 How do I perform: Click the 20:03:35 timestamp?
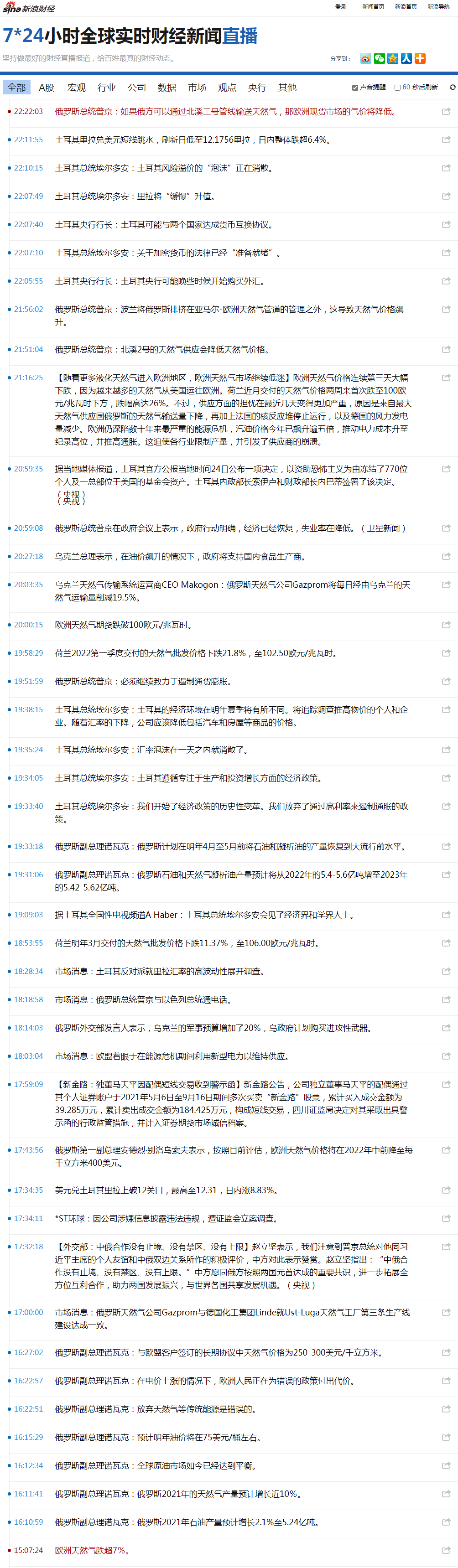pos(29,585)
